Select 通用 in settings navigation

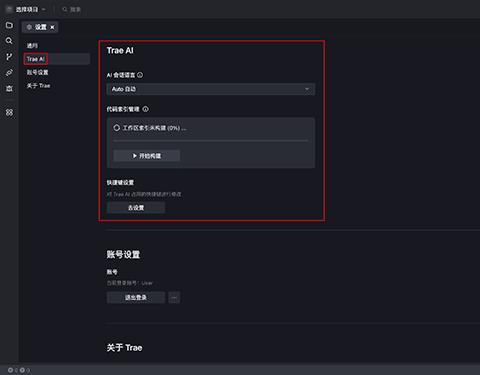[x=32, y=46]
